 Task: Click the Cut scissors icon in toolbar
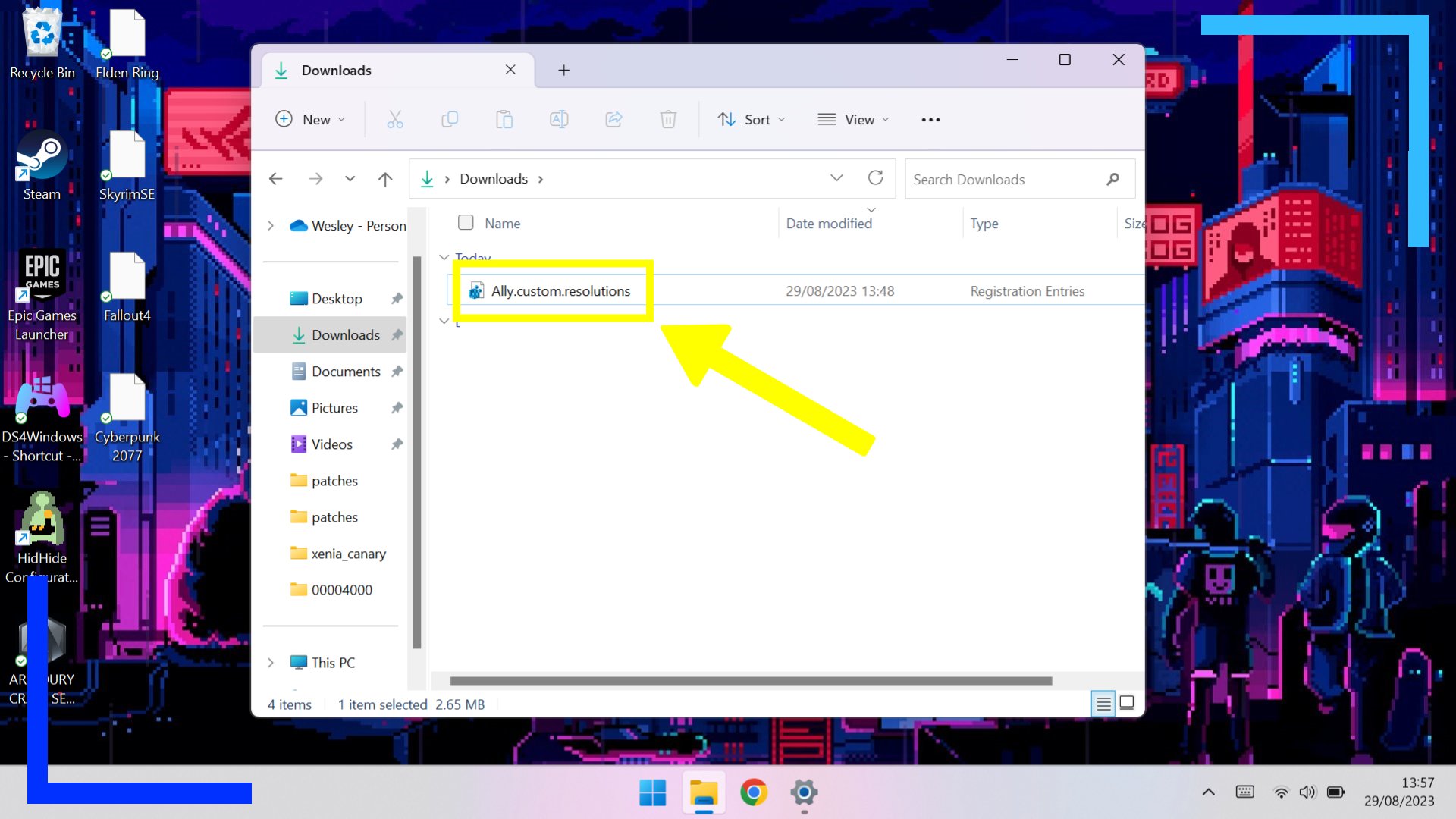[x=395, y=119]
